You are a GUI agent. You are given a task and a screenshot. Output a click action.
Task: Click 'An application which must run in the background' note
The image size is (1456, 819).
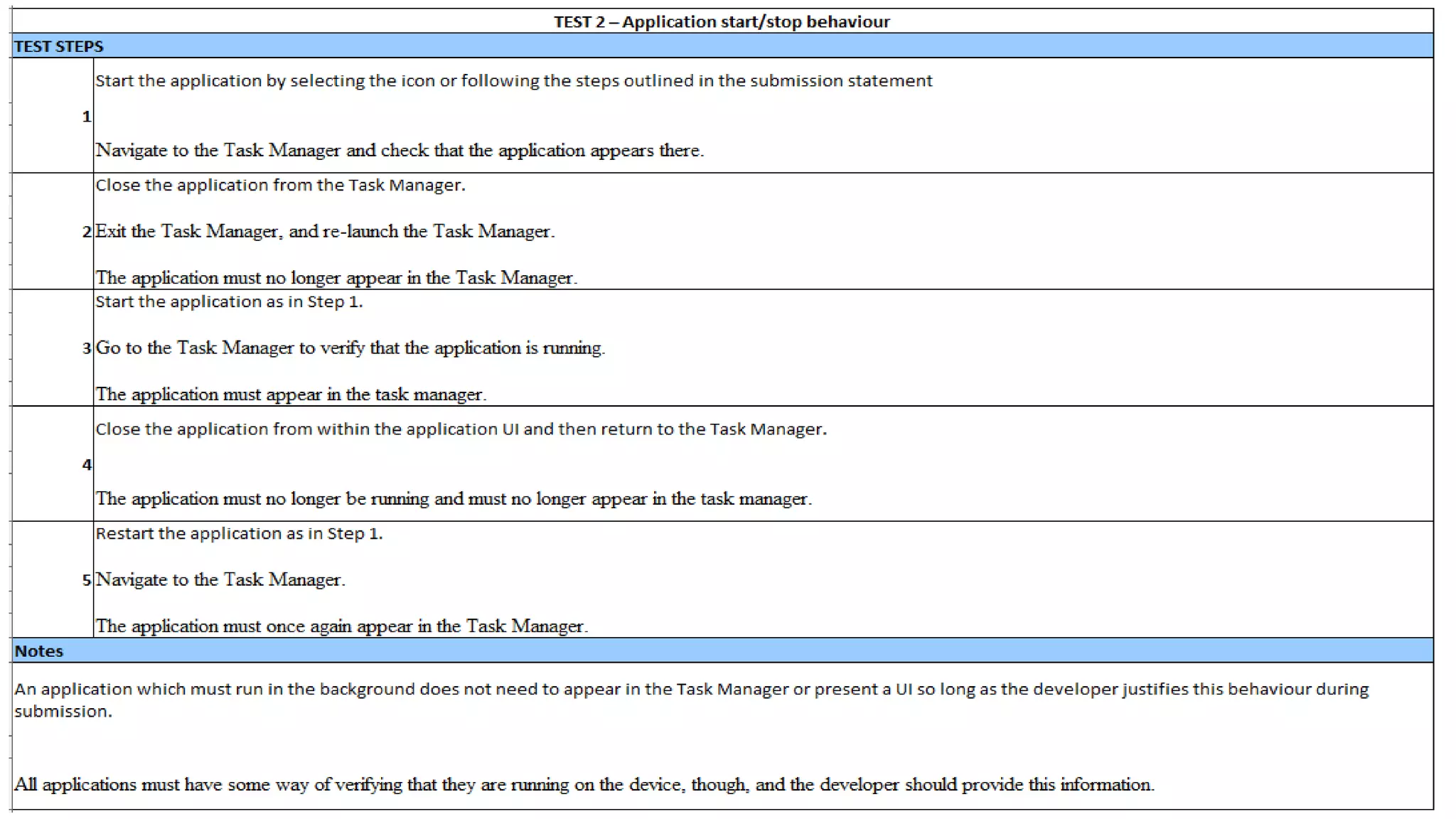click(690, 690)
